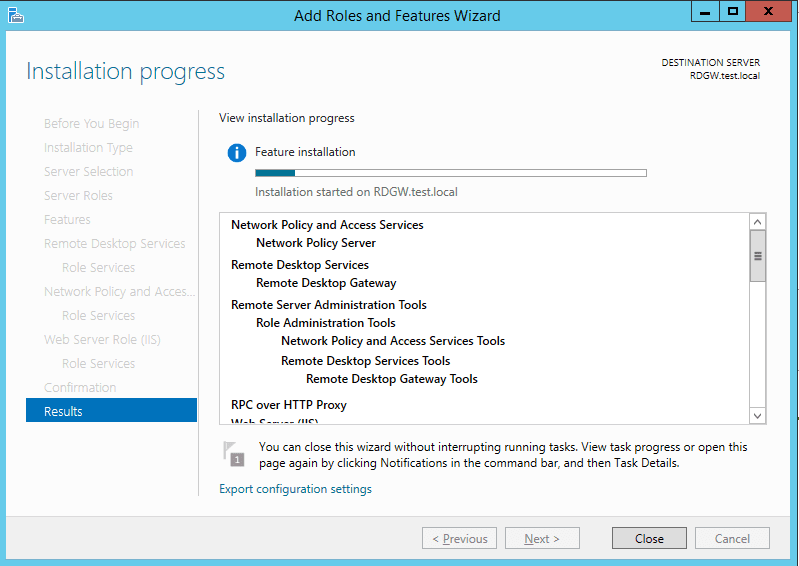Click the Close button
The width and height of the screenshot is (799, 566).
[649, 538]
